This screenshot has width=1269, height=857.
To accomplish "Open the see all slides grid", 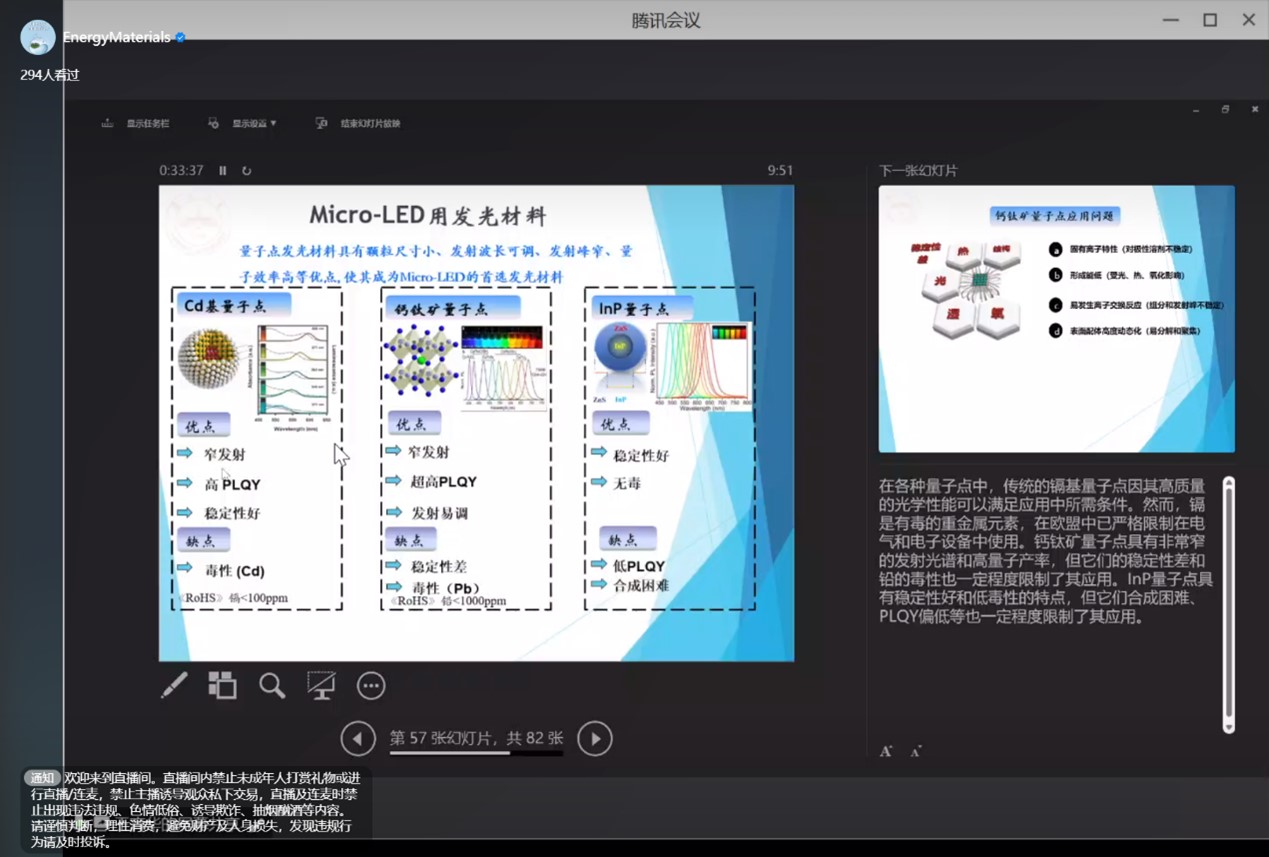I will click(x=222, y=685).
